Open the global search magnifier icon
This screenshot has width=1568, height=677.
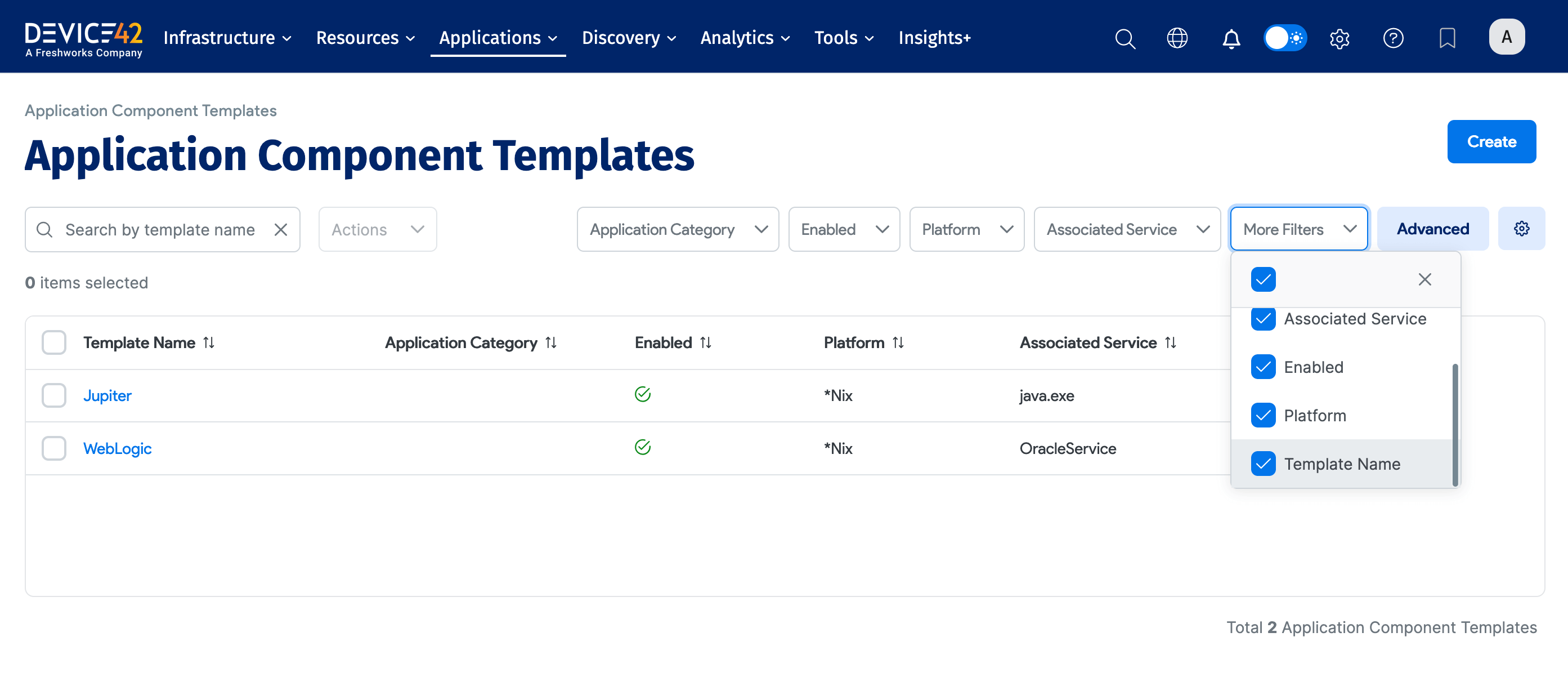pyautogui.click(x=1125, y=38)
